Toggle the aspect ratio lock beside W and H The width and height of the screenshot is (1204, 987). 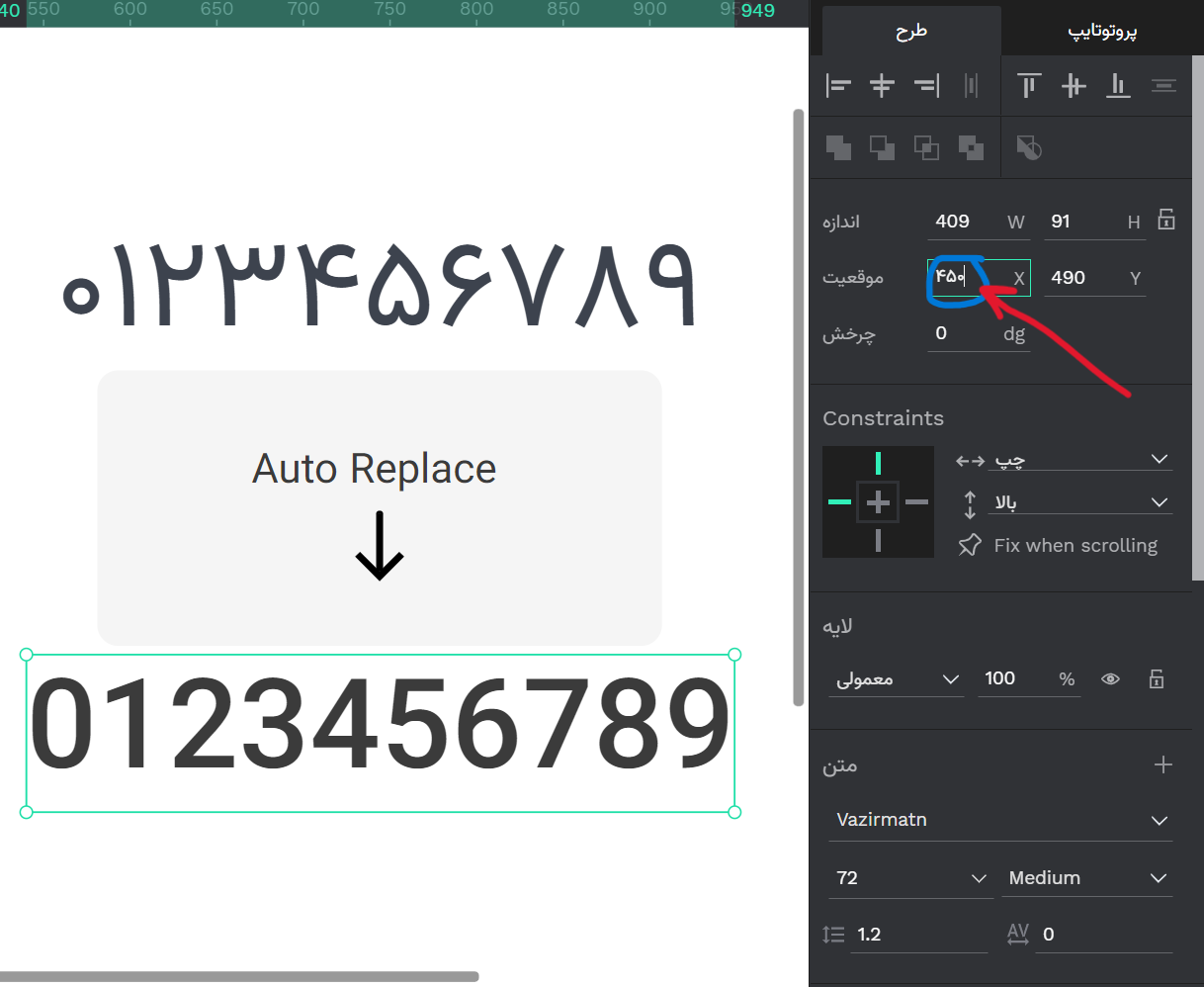(1166, 219)
